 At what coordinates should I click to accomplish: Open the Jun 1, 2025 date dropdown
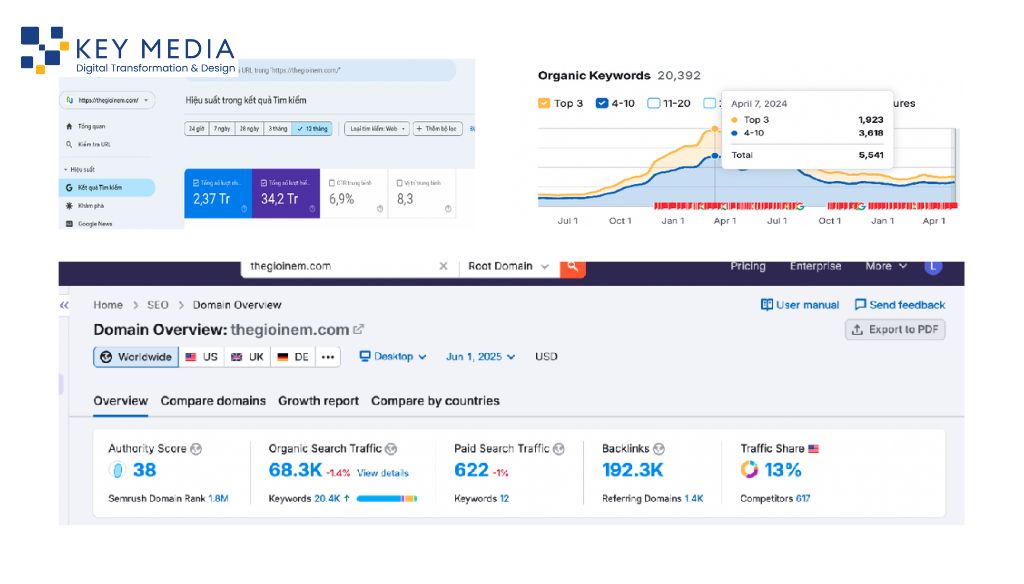pos(481,357)
